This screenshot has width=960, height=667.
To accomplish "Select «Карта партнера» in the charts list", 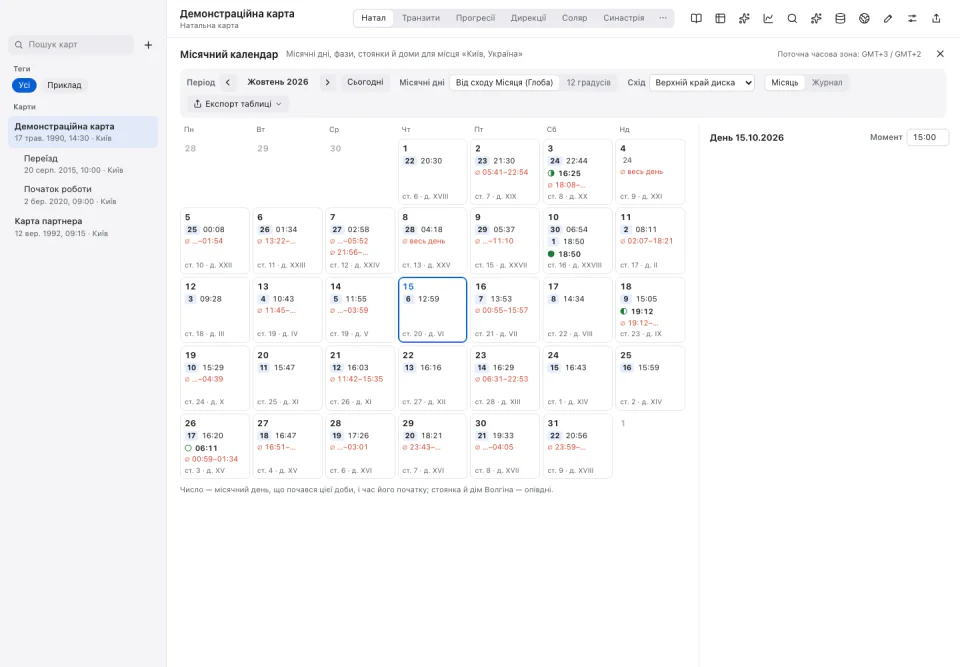I will point(83,226).
